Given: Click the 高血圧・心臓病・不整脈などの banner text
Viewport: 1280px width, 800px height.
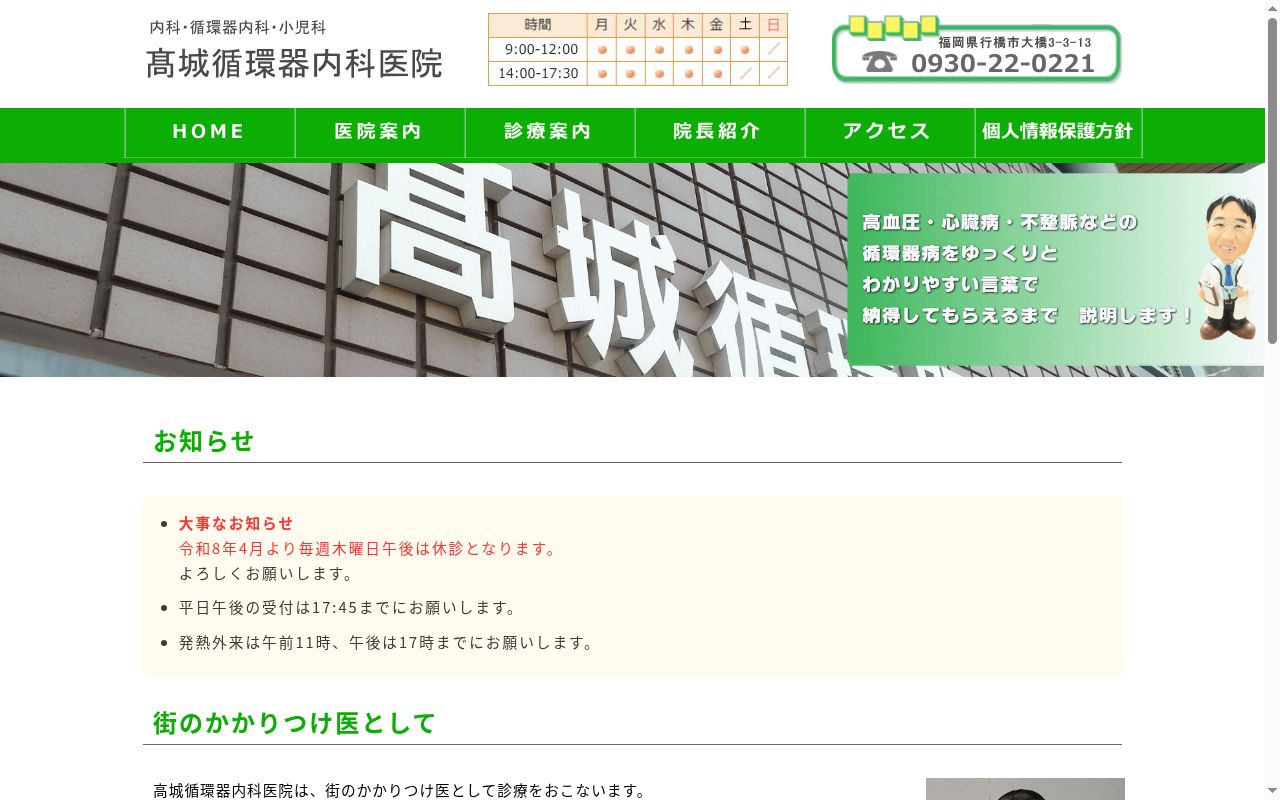Looking at the screenshot, I should coord(1000,222).
